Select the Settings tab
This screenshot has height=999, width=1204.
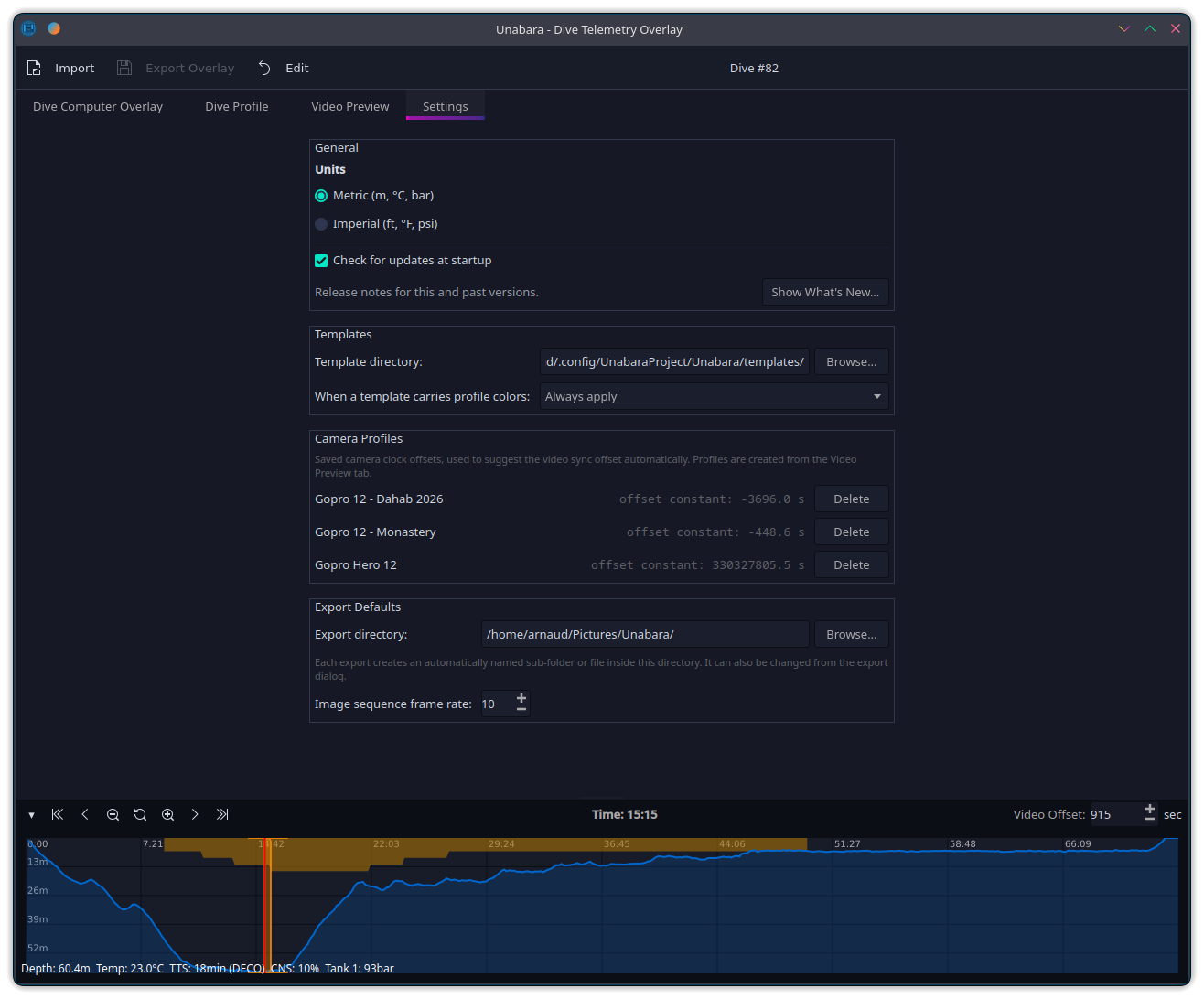click(446, 106)
